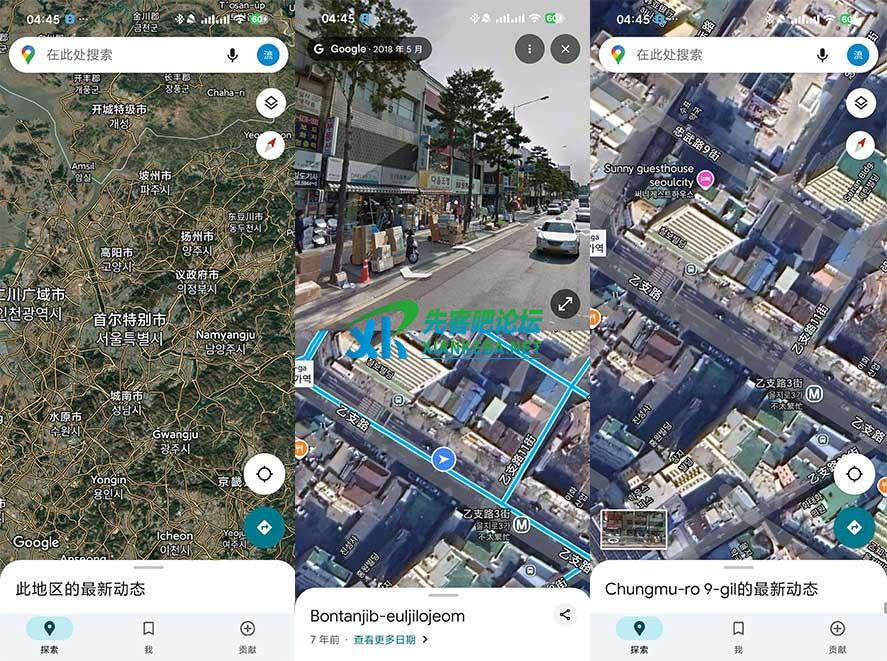Viewport: 887px width, 661px height.
Task: Expand the 此地区的最新动态 bottom sheet handle
Action: click(x=148, y=568)
